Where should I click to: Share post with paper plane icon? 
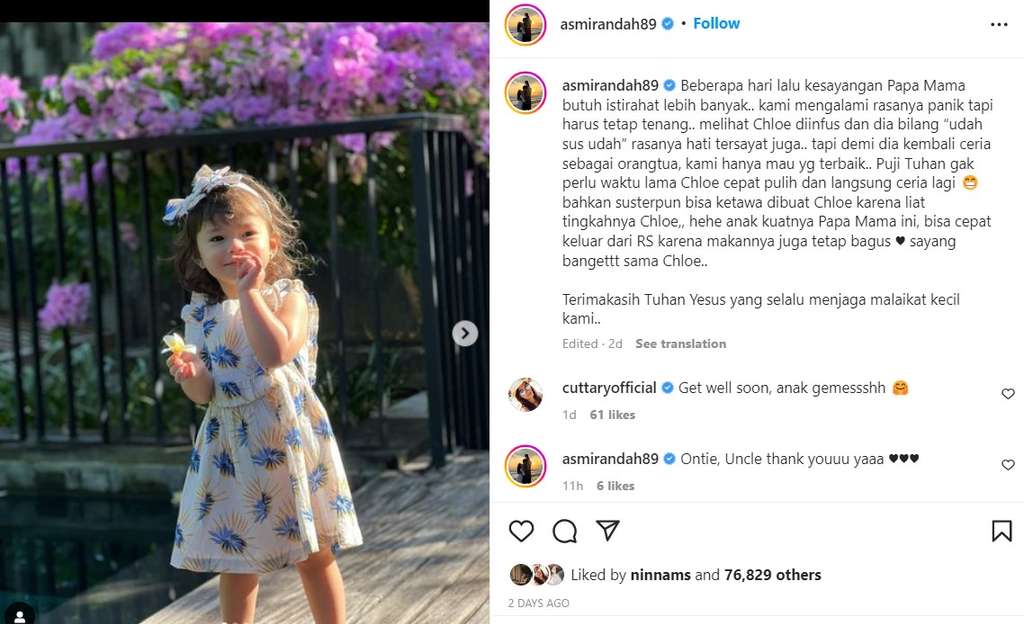coord(607,530)
